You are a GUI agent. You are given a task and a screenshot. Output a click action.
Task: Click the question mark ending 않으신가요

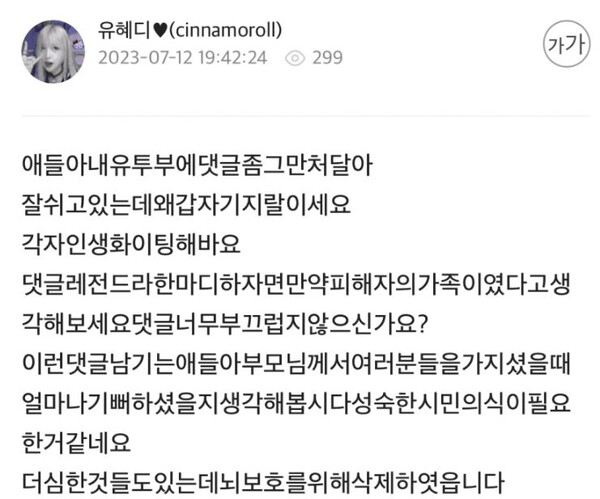(x=422, y=324)
